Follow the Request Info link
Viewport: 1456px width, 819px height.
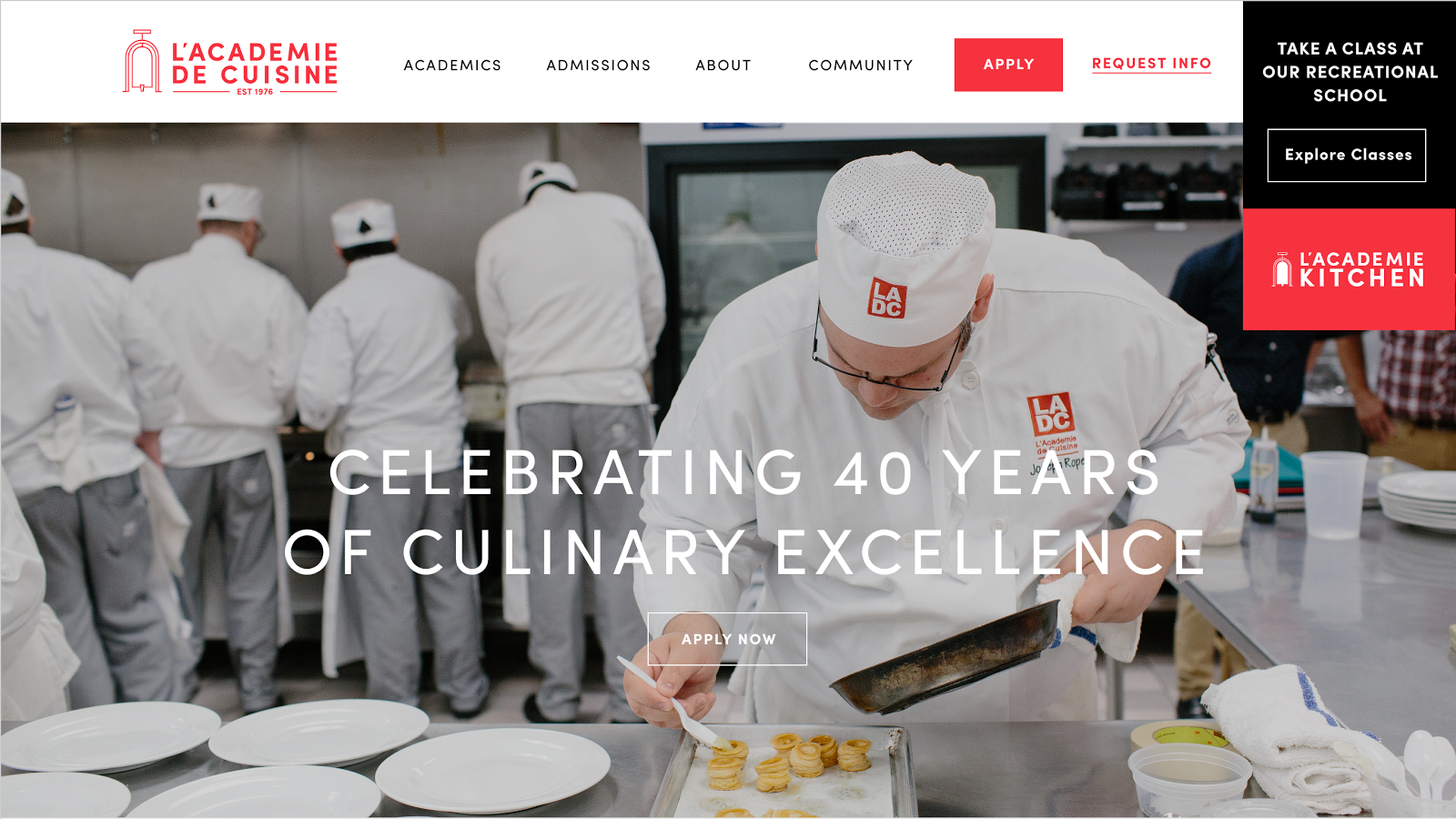[x=1151, y=64]
